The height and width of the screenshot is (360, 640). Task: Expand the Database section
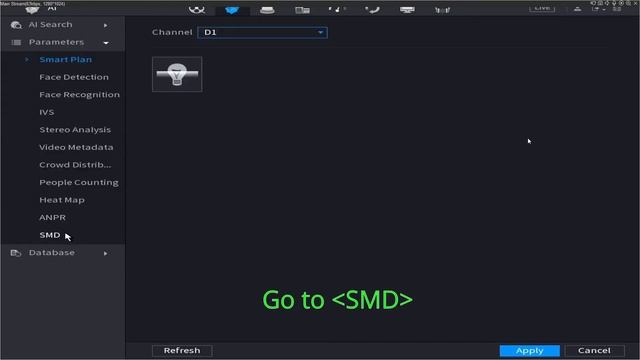coord(62,253)
